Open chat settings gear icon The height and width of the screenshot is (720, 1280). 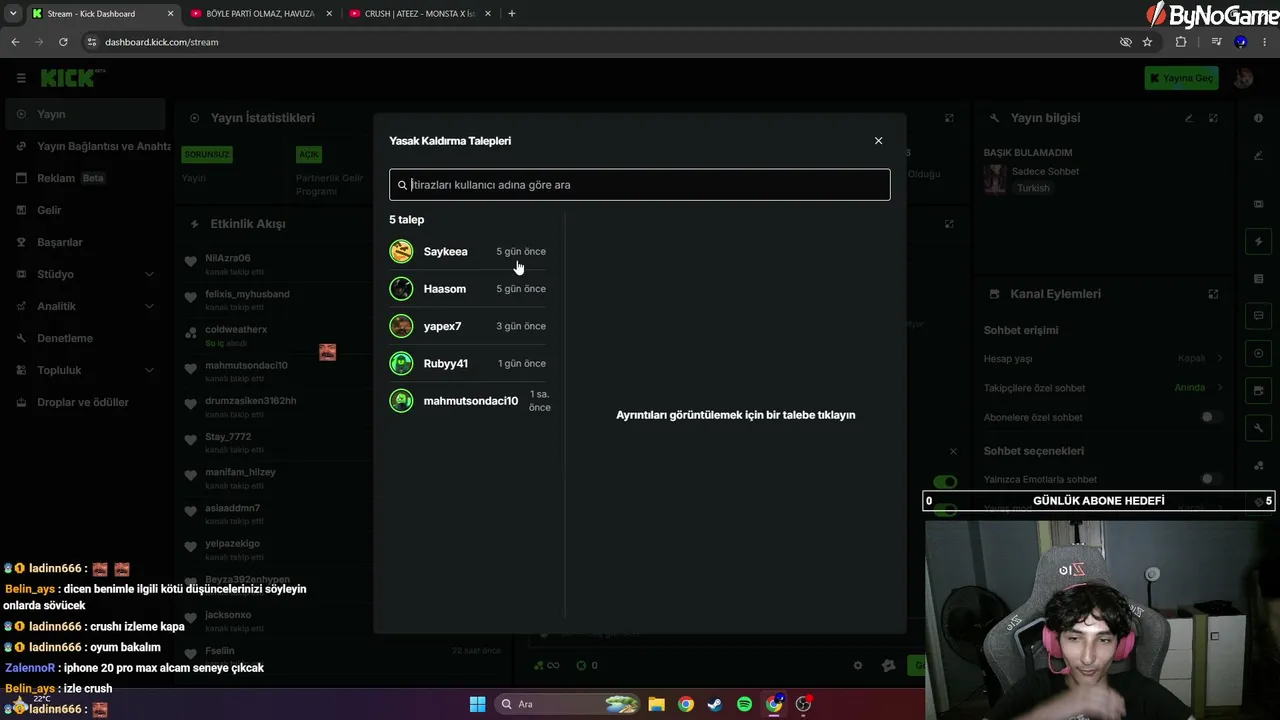tap(857, 665)
